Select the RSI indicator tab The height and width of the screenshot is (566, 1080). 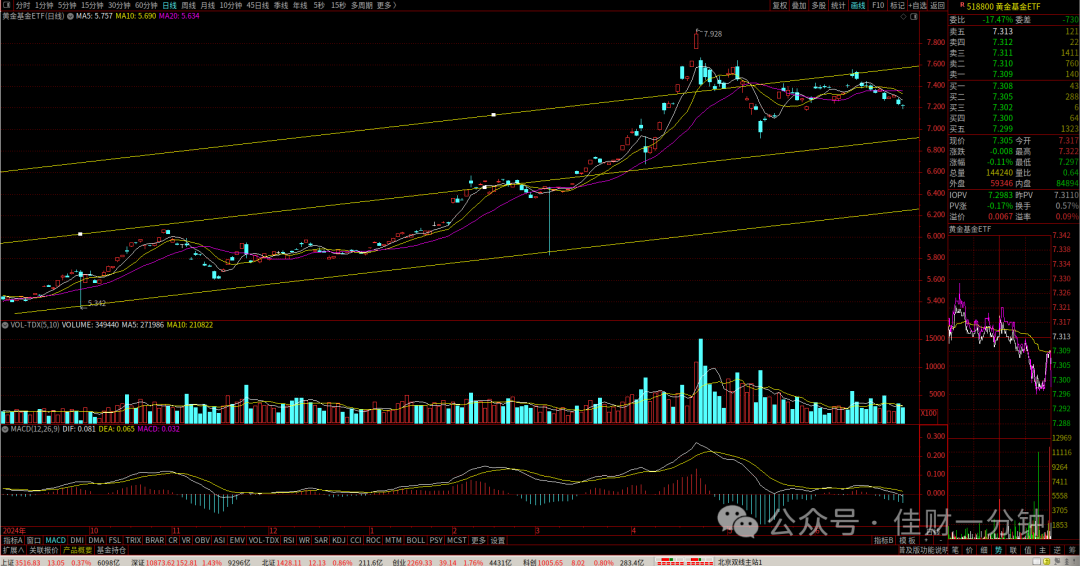tap(289, 541)
